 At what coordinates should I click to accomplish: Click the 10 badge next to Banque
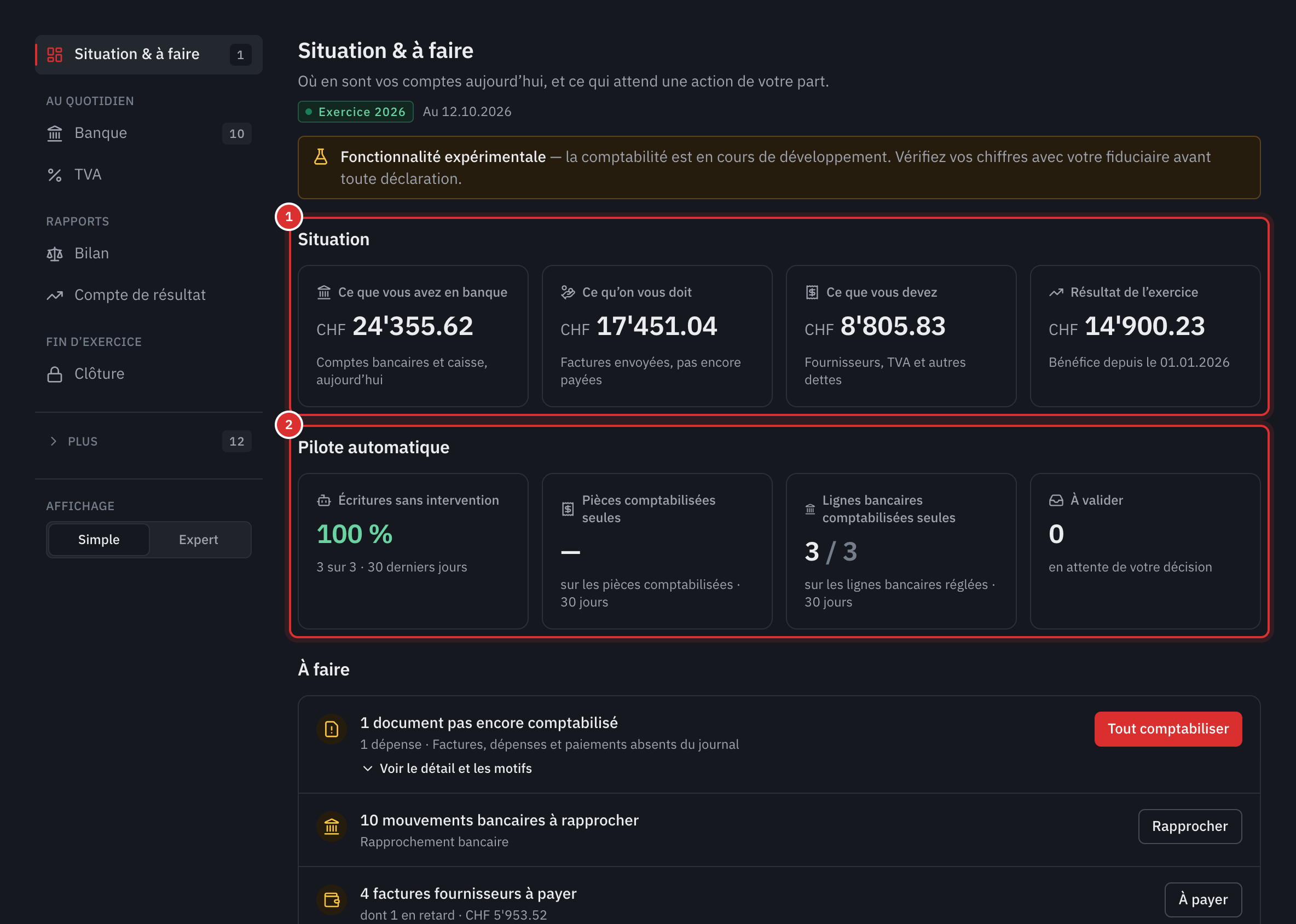pyautogui.click(x=236, y=134)
